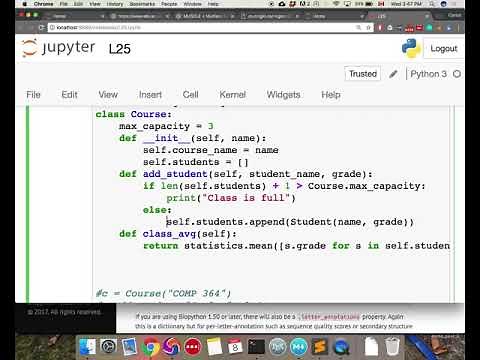Open System Preferences from the dock
This screenshot has height=360, width=480.
click(x=109, y=347)
